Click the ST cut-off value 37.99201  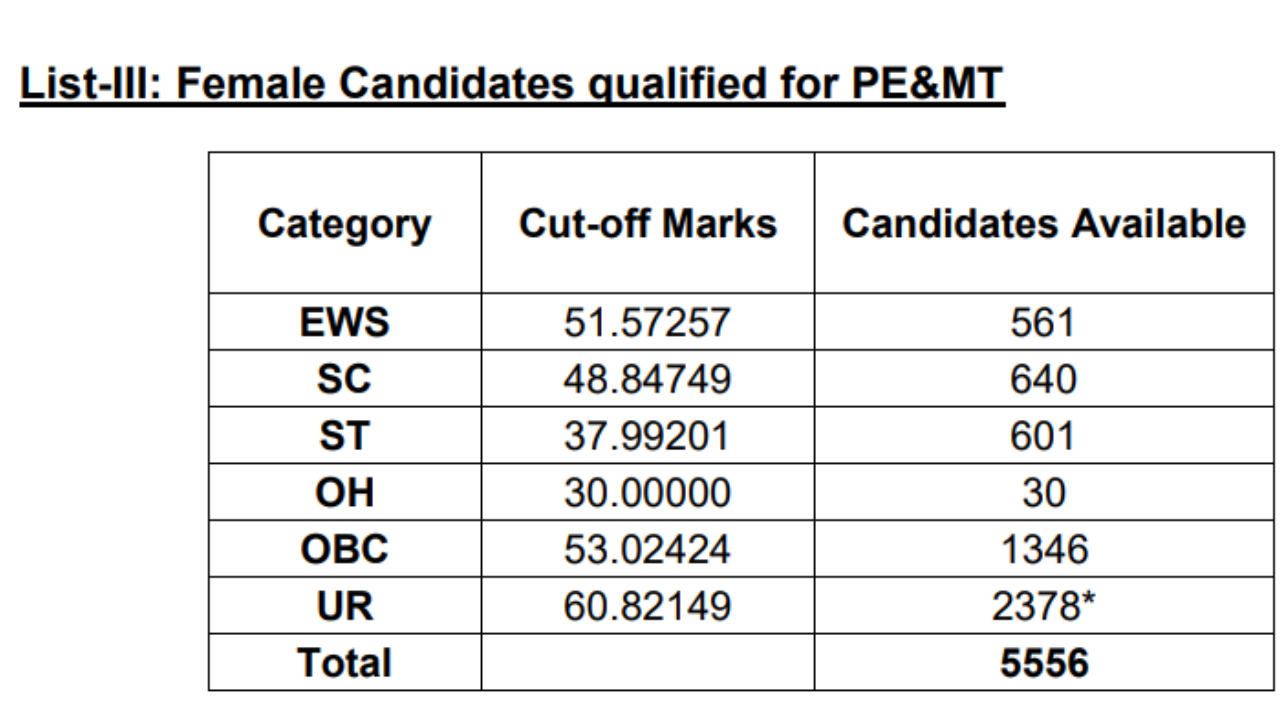[647, 436]
